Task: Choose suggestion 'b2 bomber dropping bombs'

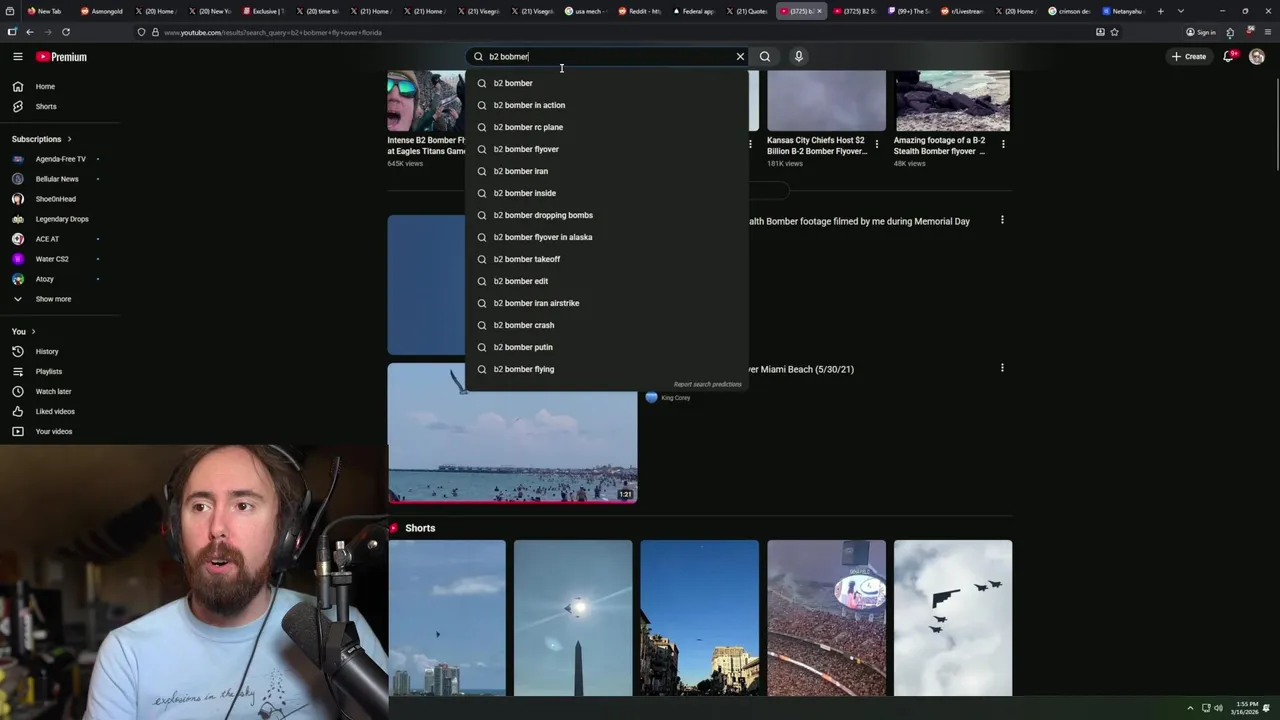Action: [x=606, y=215]
